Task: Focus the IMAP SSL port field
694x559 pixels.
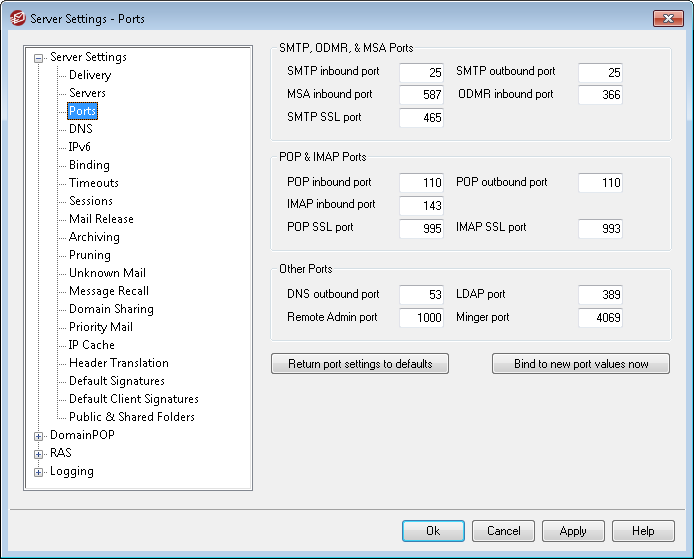Action: [600, 228]
